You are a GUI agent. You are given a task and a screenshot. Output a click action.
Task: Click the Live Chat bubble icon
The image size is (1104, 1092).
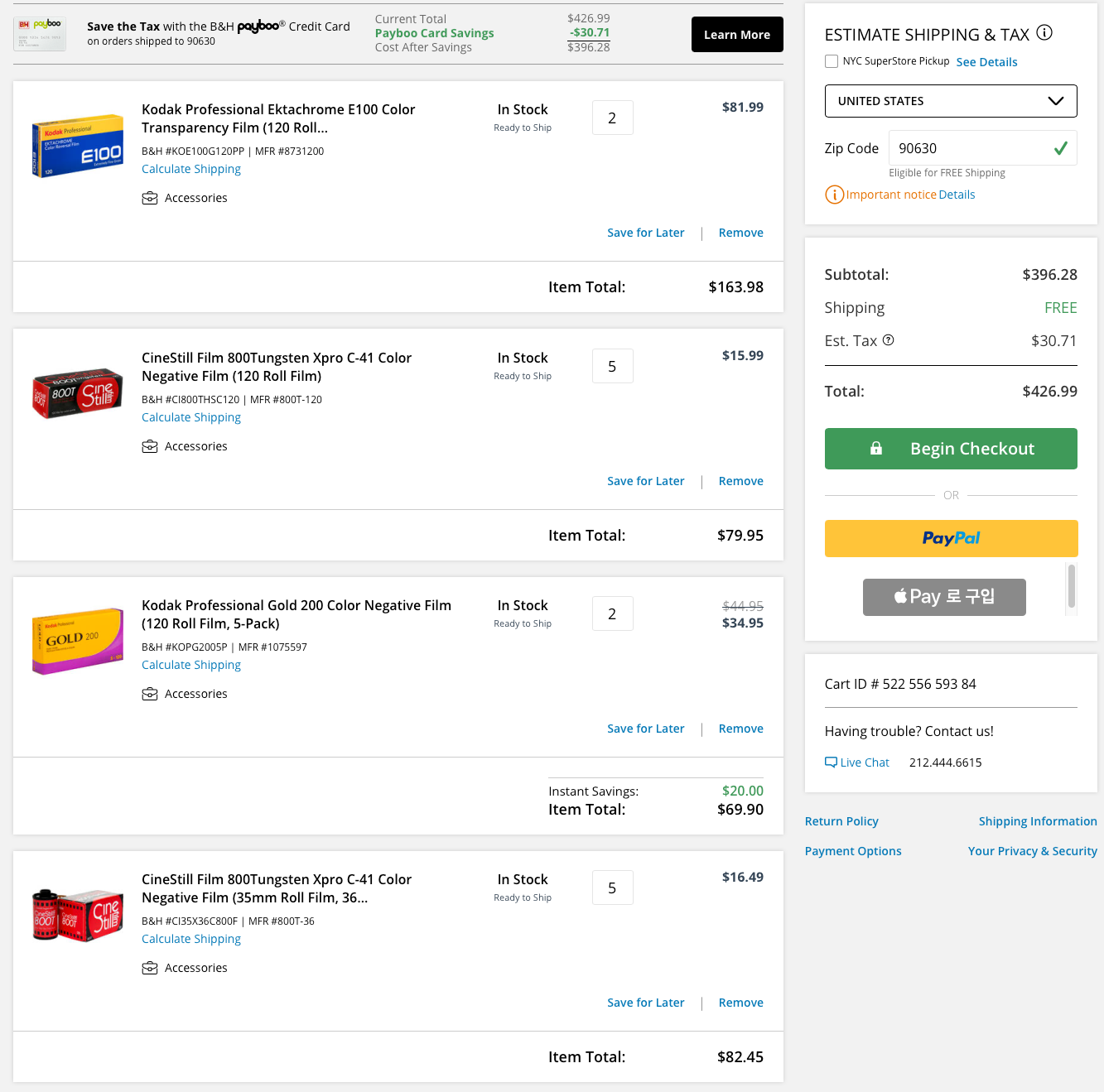[831, 762]
